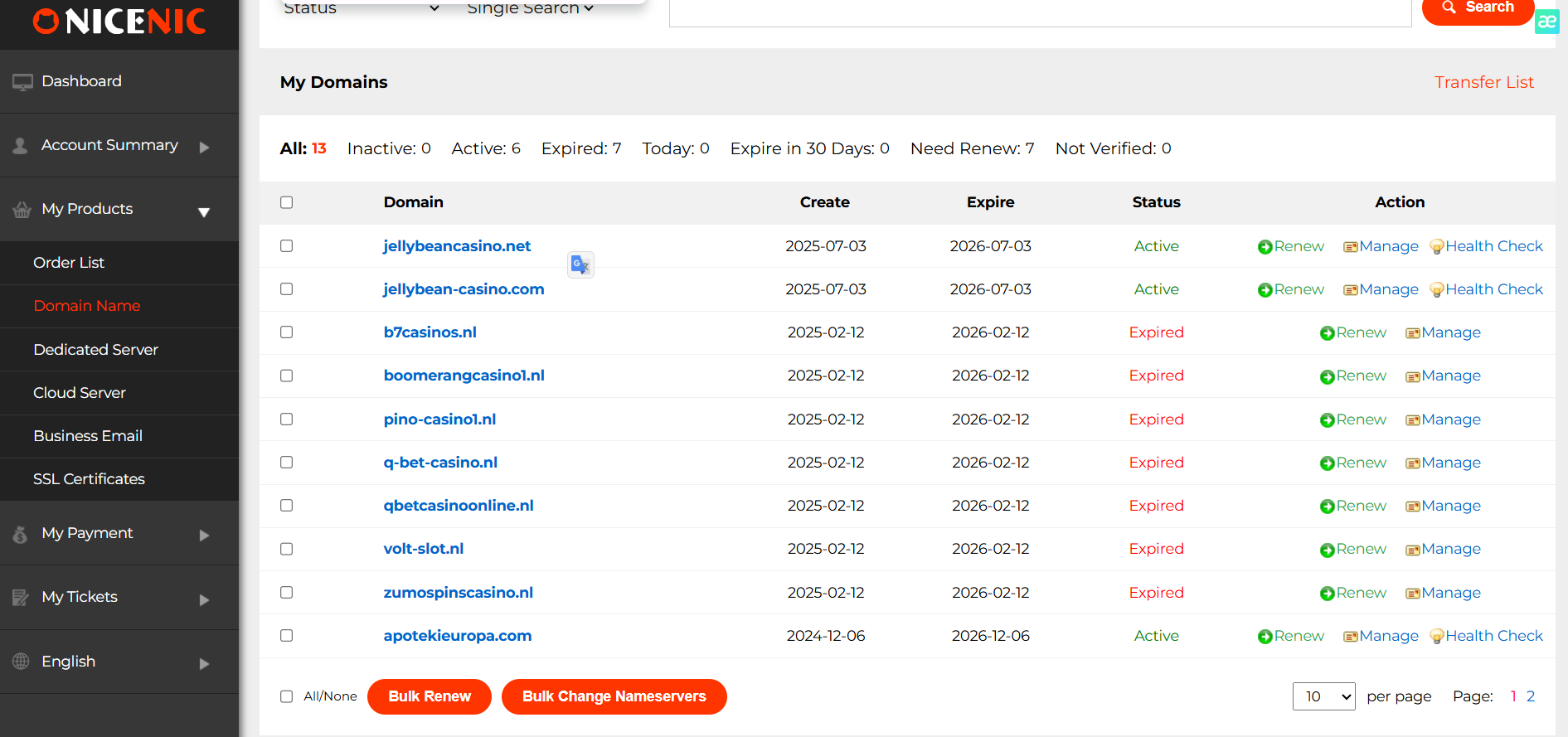1568x737 pixels.
Task: Expand the Account Summary menu arrow
Action: 204,147
